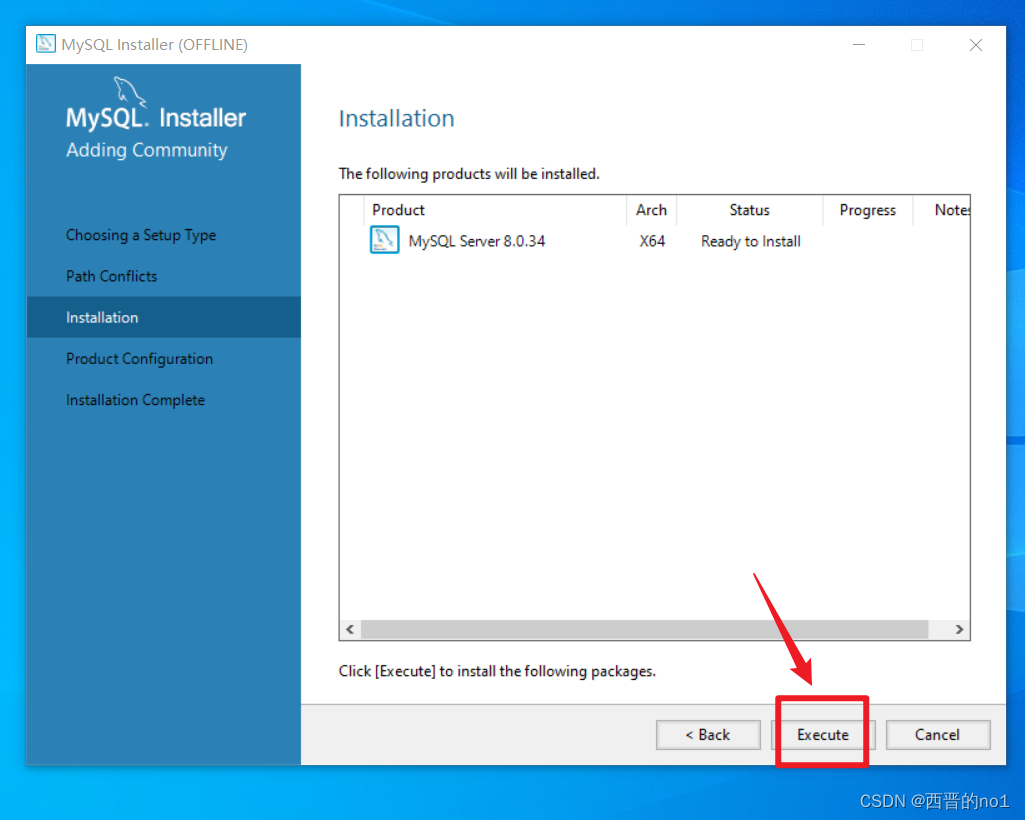
Task: Click the MySQL Installer title bar icon
Action: click(x=46, y=44)
